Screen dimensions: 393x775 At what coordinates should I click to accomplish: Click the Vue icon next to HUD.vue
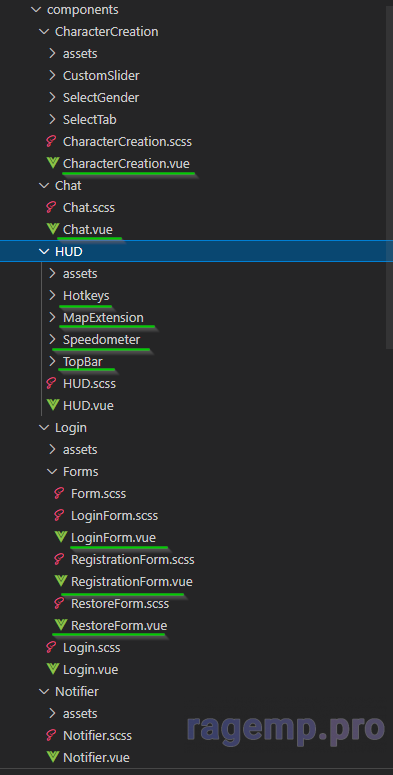pyautogui.click(x=52, y=405)
